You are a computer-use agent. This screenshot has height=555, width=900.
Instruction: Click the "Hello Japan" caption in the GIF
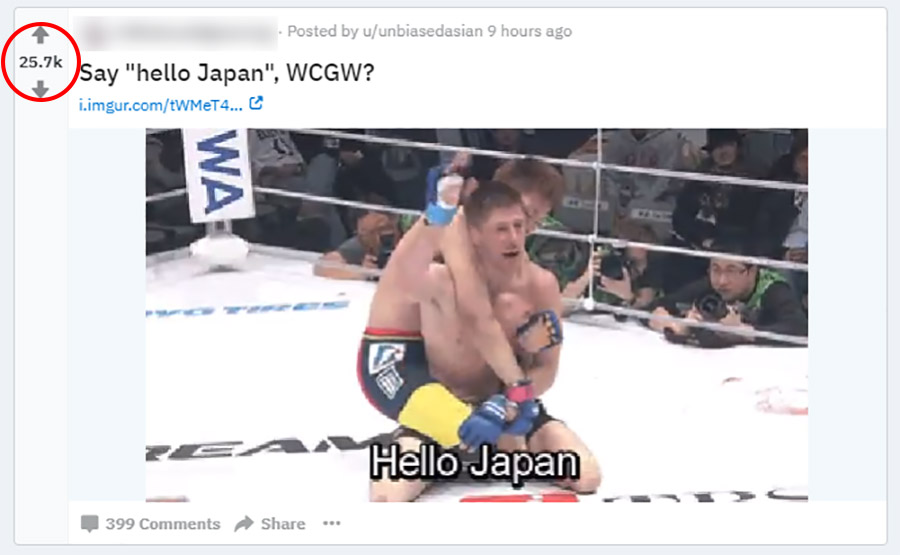coord(474,462)
